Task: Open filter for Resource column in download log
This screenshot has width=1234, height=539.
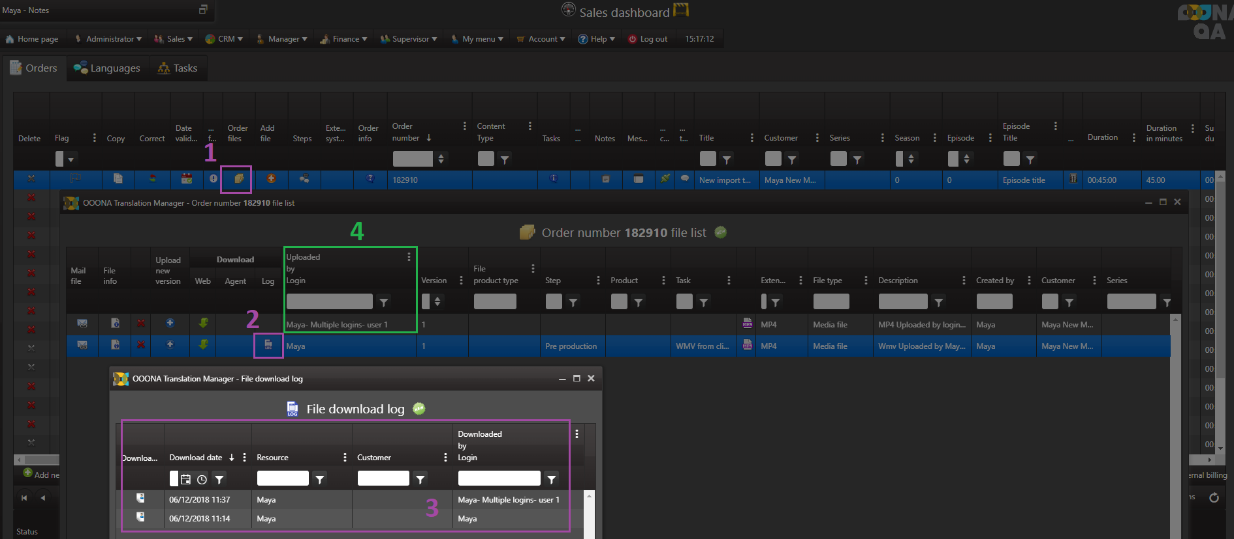Action: pos(319,479)
